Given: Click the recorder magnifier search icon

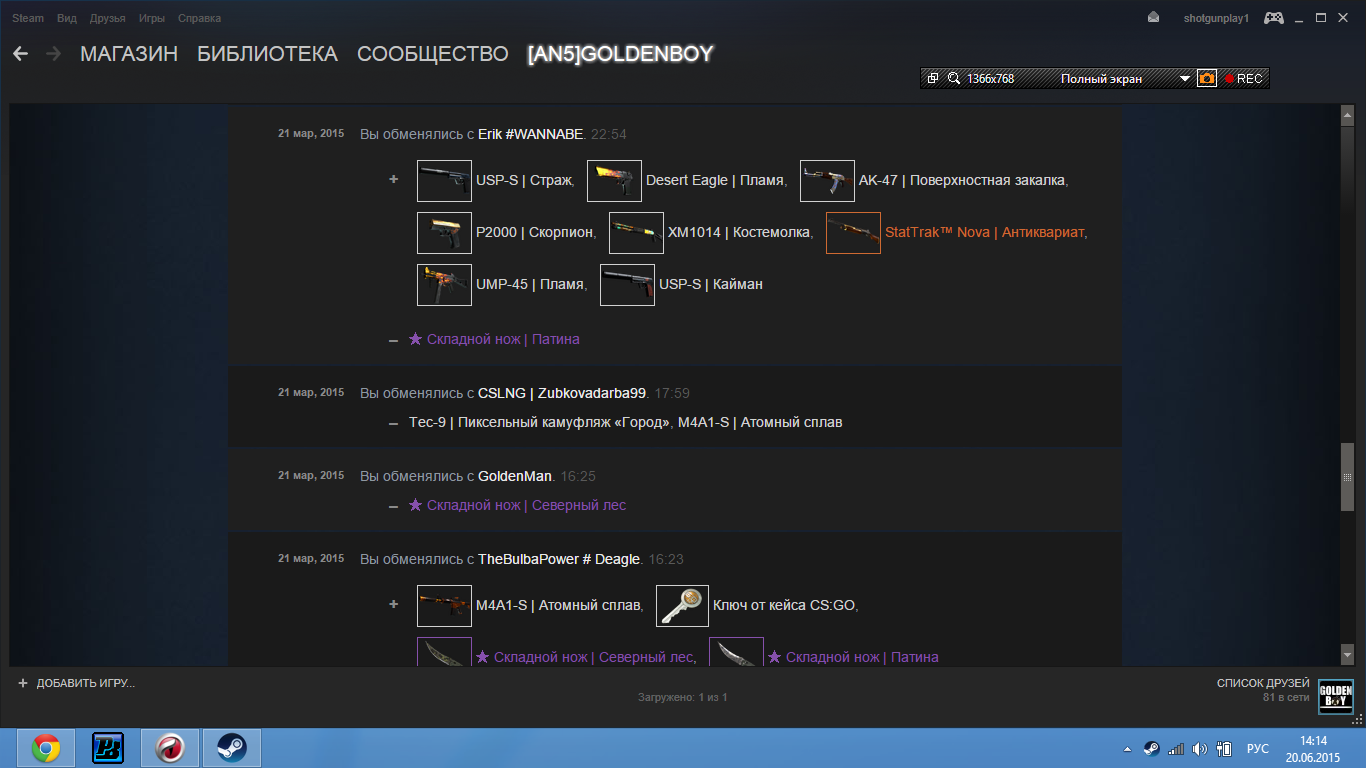Looking at the screenshot, I should coord(953,78).
